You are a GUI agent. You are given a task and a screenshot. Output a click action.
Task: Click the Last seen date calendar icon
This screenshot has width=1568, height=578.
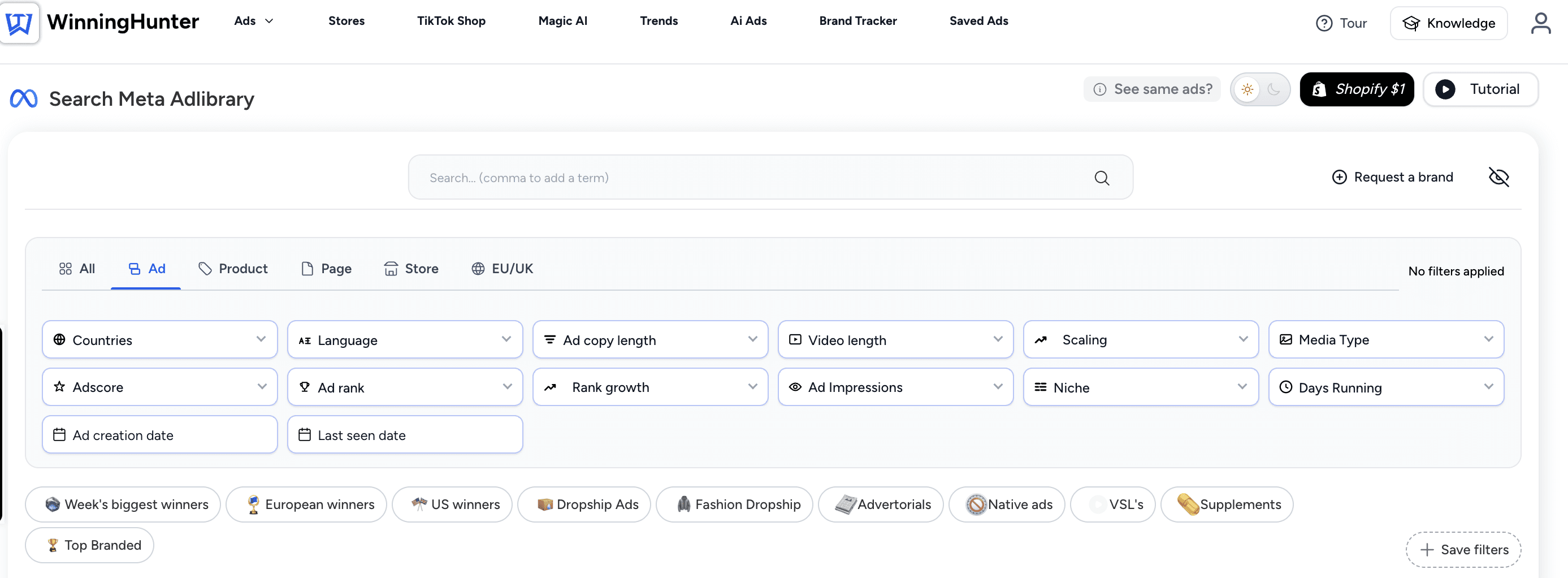click(304, 434)
